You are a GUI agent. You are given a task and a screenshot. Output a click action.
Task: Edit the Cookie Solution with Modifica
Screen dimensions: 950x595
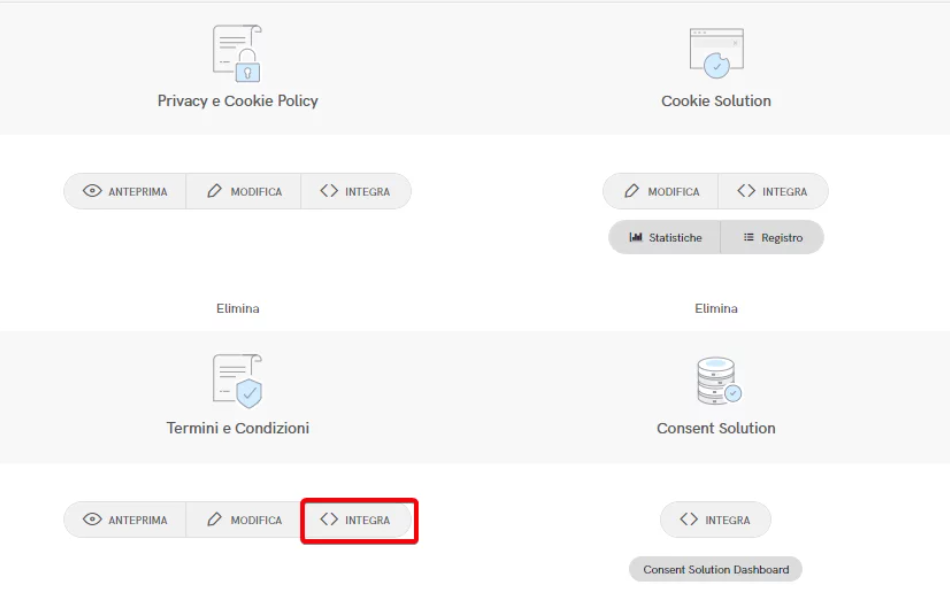pyautogui.click(x=661, y=191)
